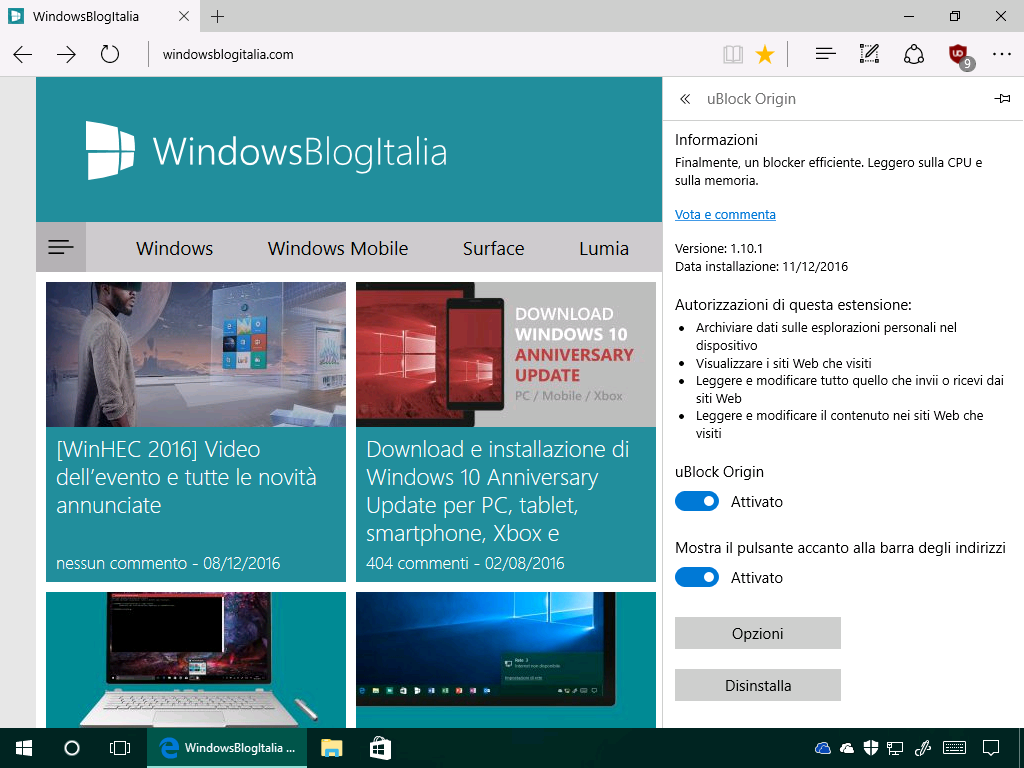The height and width of the screenshot is (768, 1024).
Task: Click 'nessun commento - 08/12/2016' text
Action: point(168,563)
